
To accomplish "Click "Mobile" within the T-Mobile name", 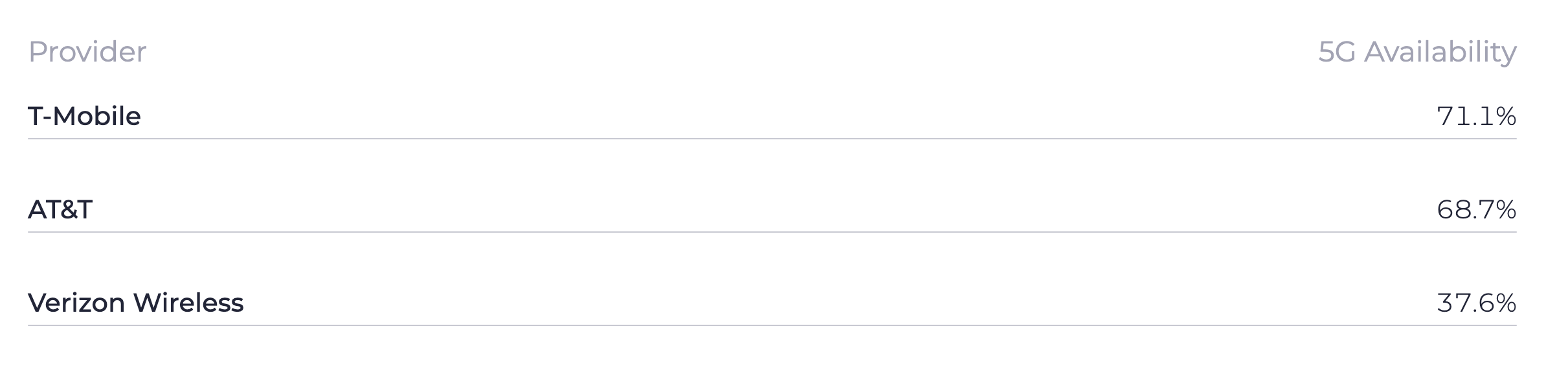I will pos(96,117).
